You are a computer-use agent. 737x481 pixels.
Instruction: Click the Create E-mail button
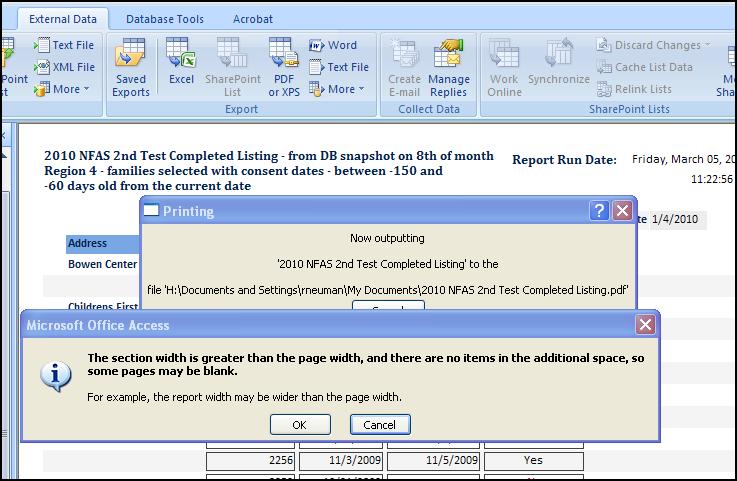coord(404,68)
